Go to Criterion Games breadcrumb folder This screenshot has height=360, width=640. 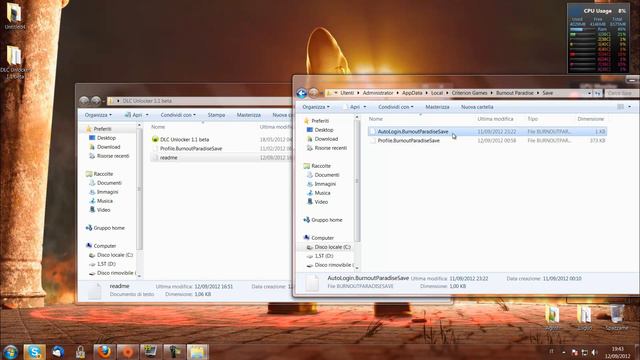pos(469,93)
